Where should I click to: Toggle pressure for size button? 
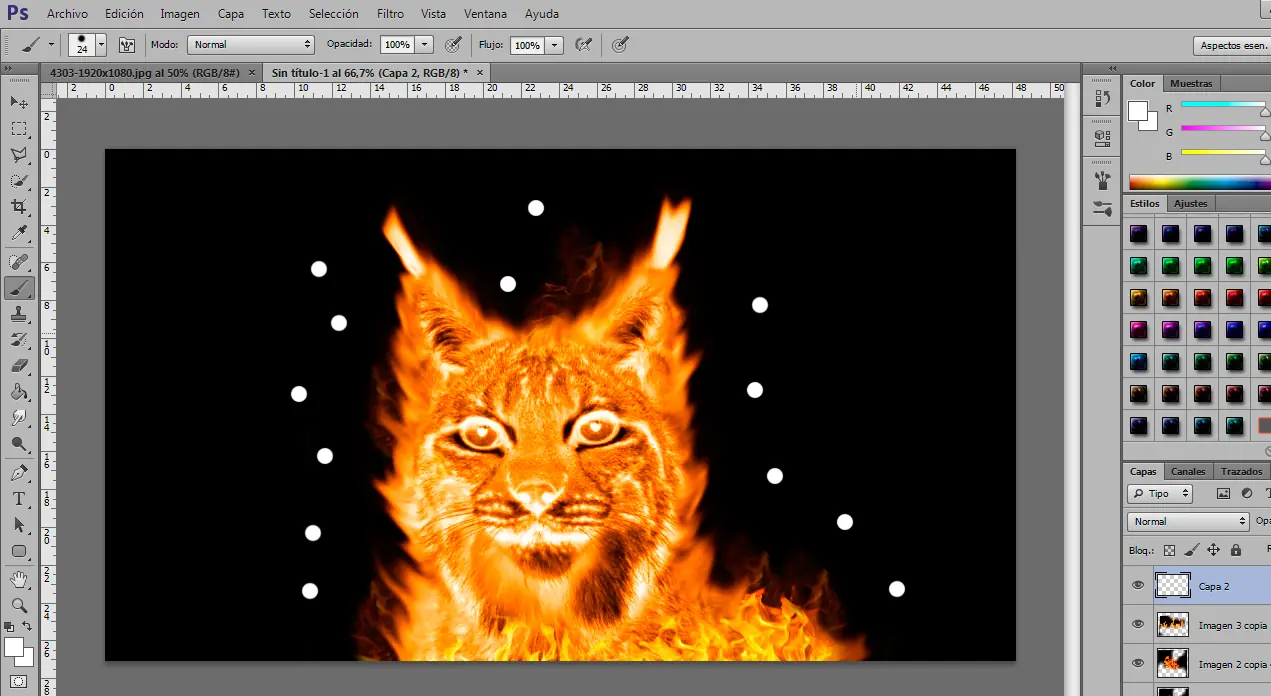click(620, 45)
